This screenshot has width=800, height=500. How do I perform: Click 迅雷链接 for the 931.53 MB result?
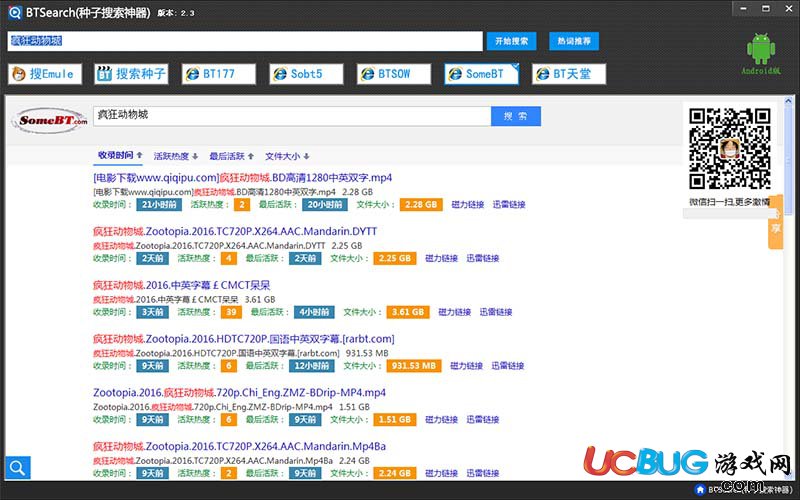(508, 366)
